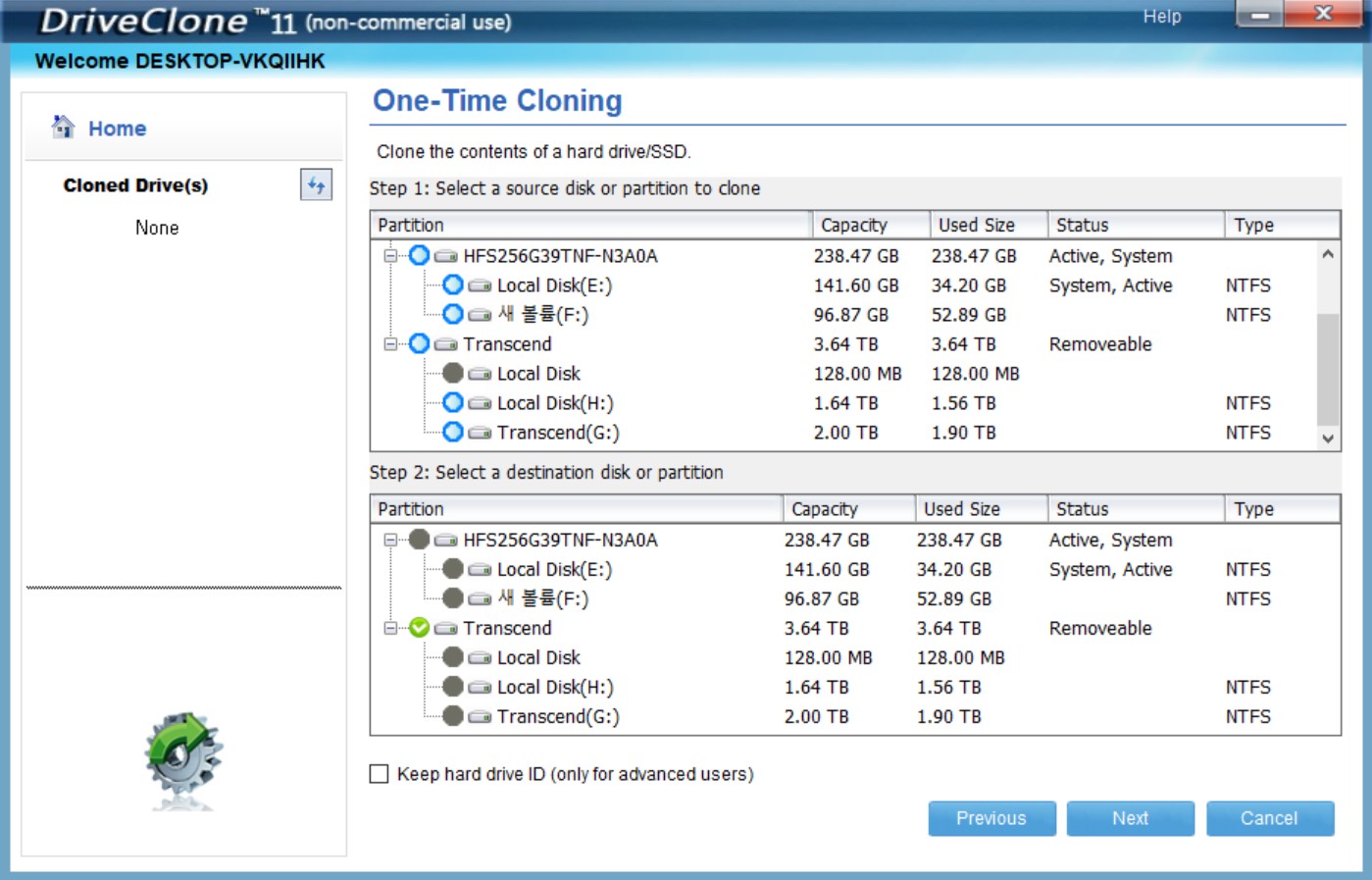The width and height of the screenshot is (1372, 880).
Task: Click source table Partition column header
Action: point(591,225)
